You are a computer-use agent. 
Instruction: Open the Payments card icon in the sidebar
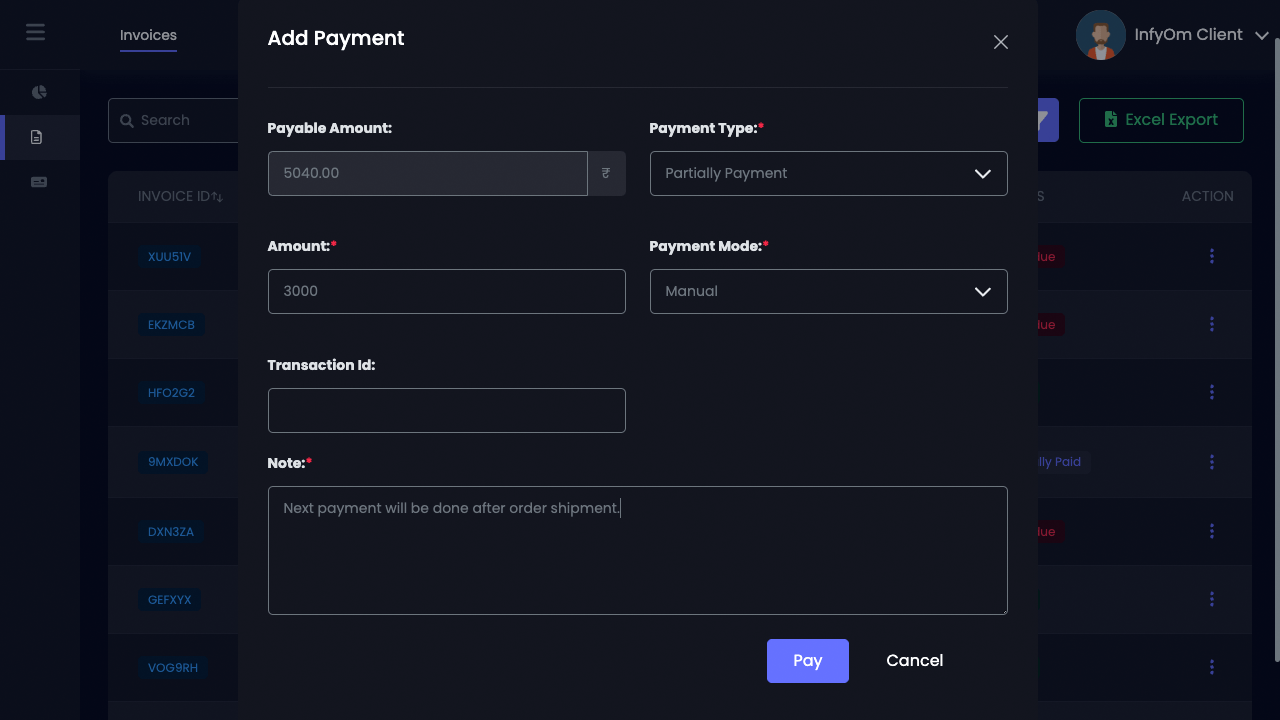coord(39,181)
